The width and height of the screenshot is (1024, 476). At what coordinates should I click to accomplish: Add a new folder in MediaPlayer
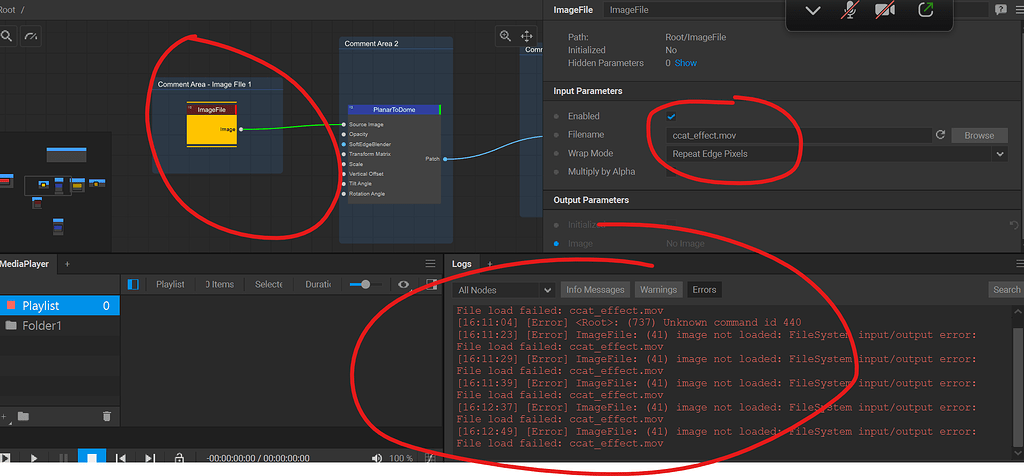click(x=22, y=416)
